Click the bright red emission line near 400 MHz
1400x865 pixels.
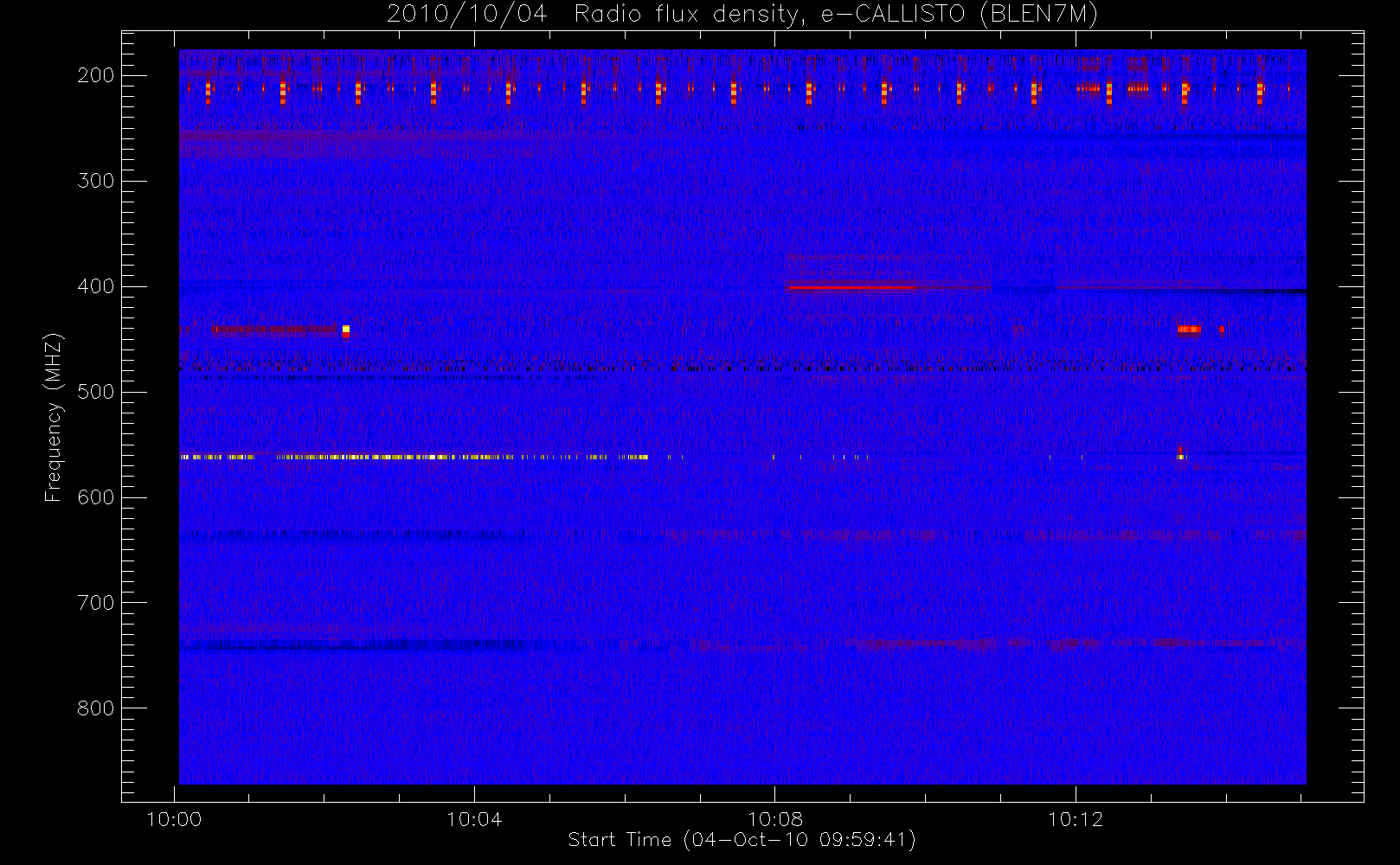[851, 287]
